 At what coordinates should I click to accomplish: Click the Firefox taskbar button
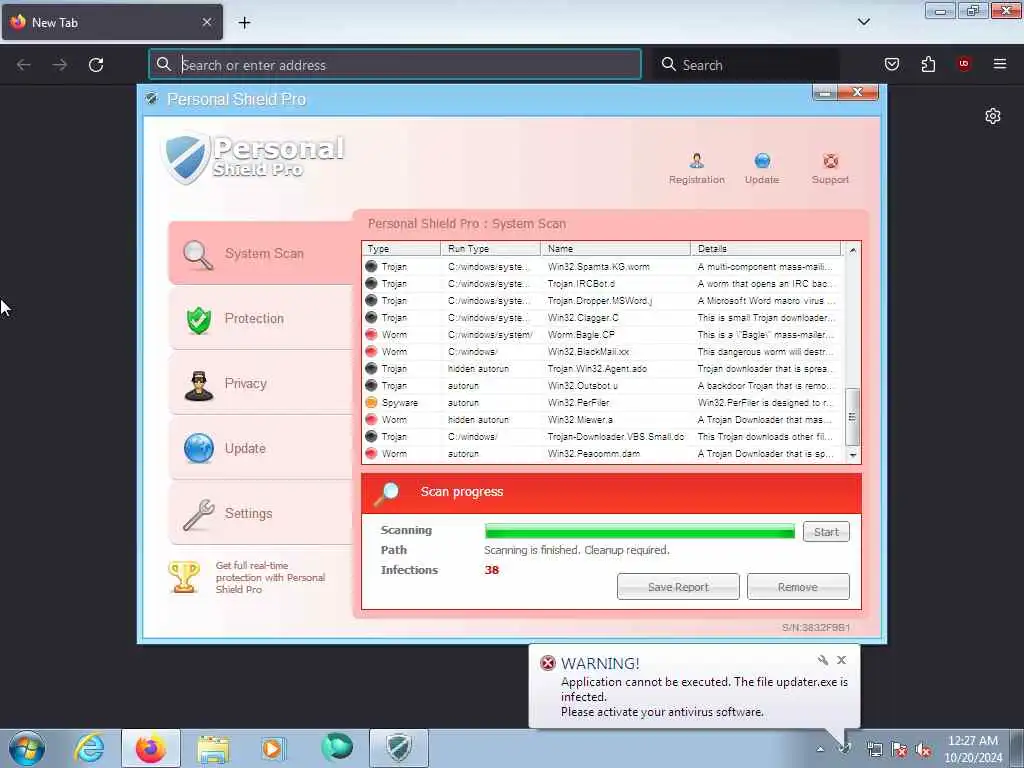[151, 748]
